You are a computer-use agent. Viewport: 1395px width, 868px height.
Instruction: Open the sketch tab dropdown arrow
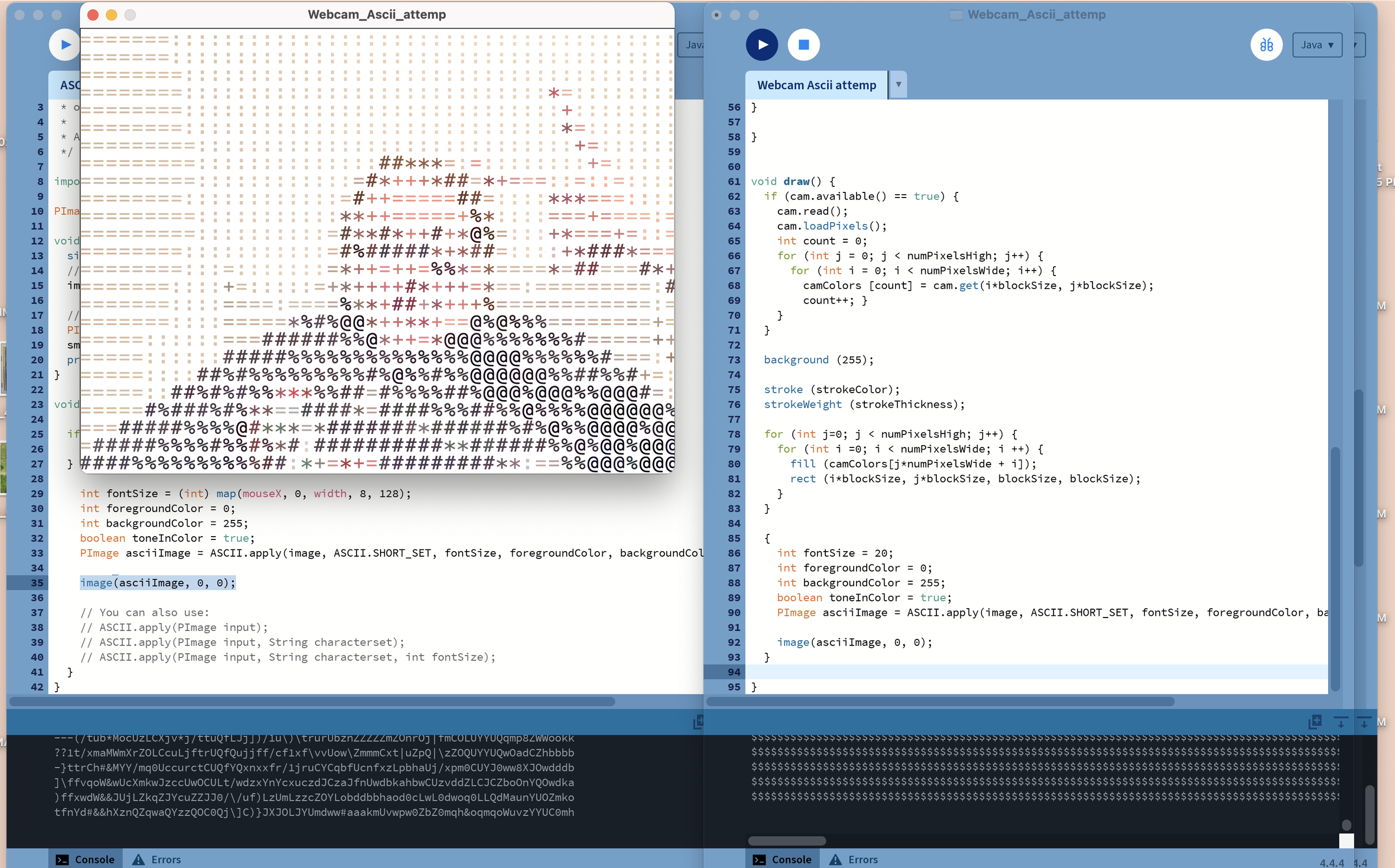coord(898,84)
